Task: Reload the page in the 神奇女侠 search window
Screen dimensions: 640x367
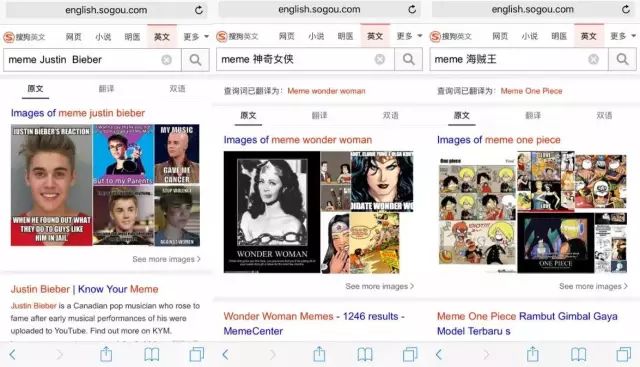Action: coord(412,9)
